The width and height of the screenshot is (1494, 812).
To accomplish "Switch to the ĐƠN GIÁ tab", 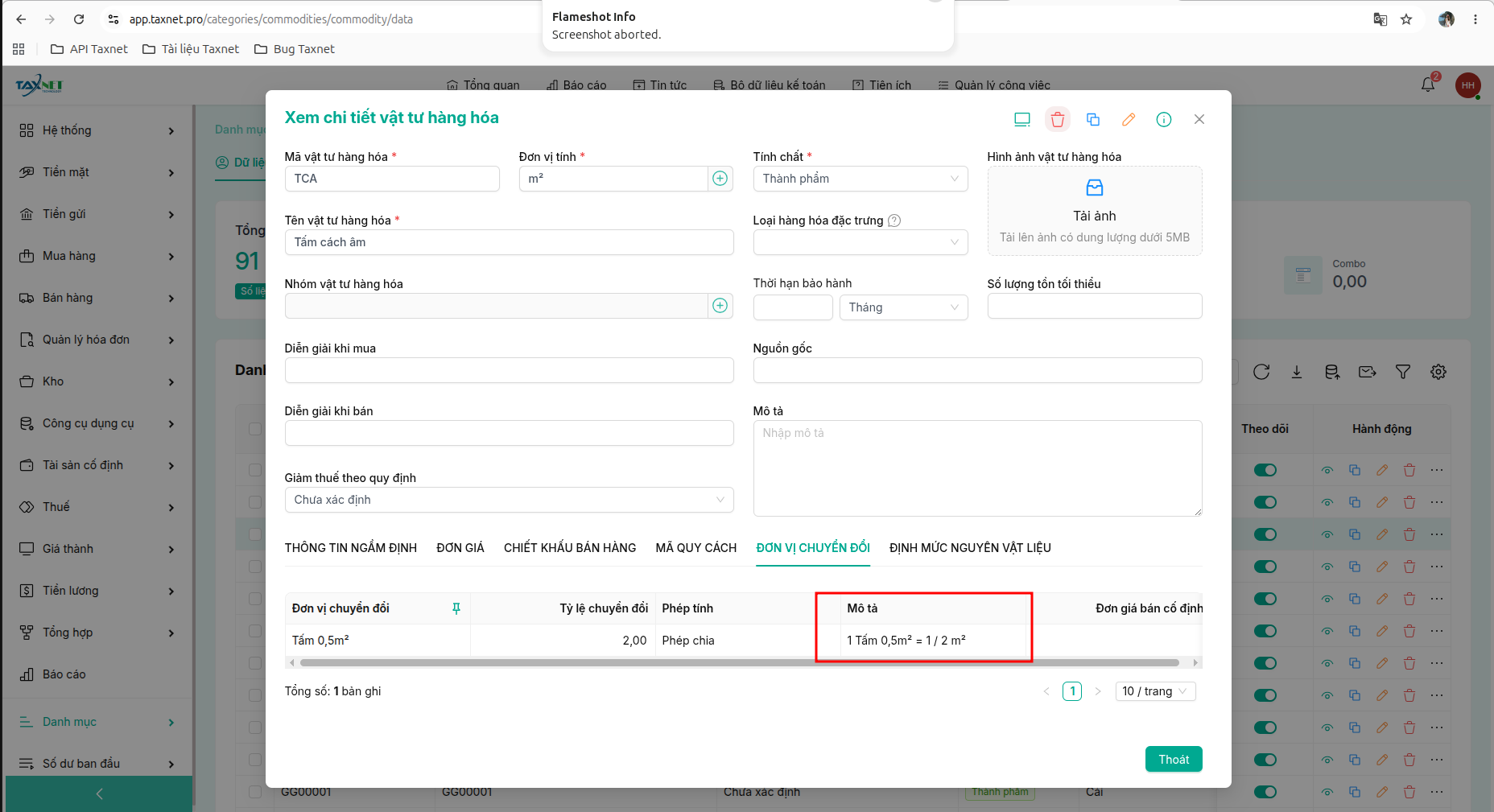I will click(460, 548).
